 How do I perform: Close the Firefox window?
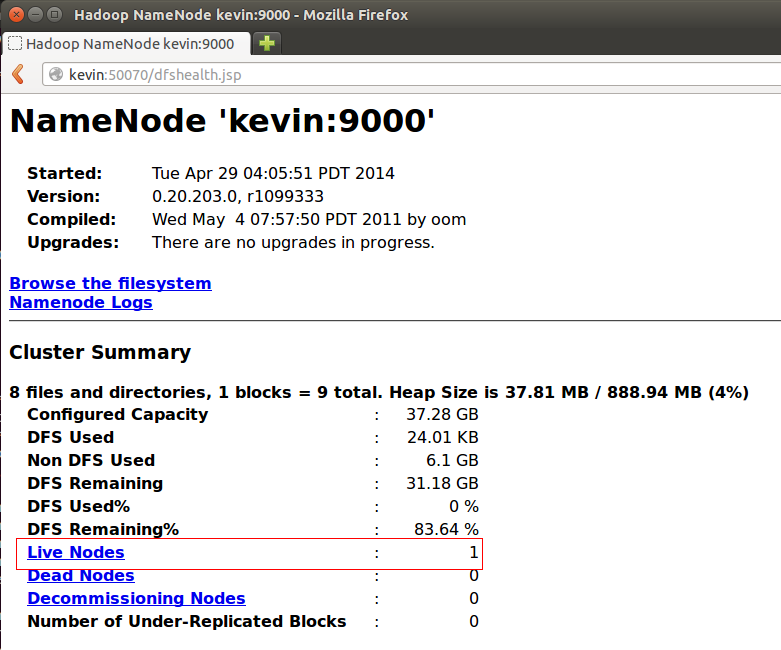16,14
